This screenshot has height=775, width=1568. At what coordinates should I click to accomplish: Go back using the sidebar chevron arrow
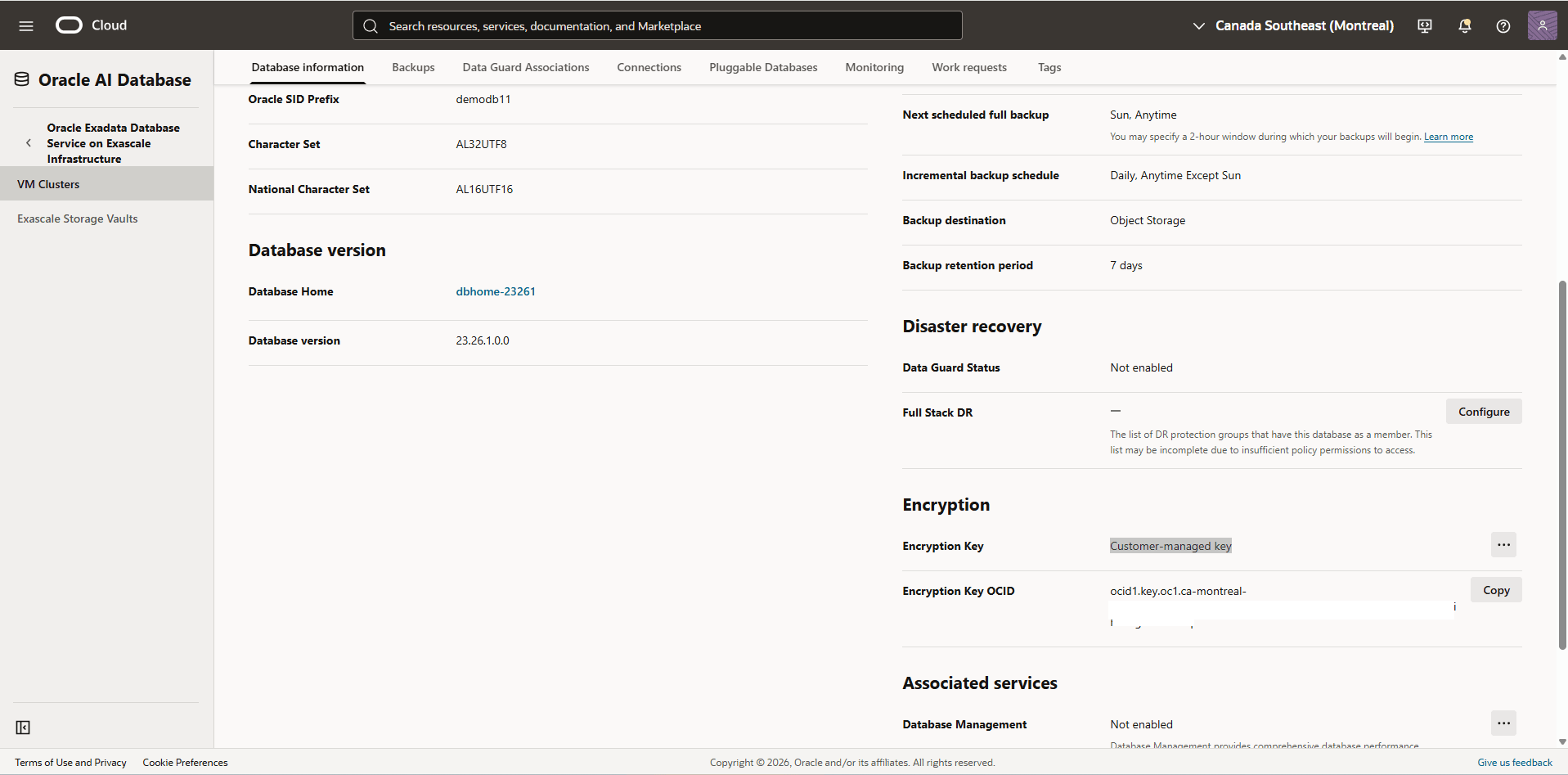click(x=29, y=143)
